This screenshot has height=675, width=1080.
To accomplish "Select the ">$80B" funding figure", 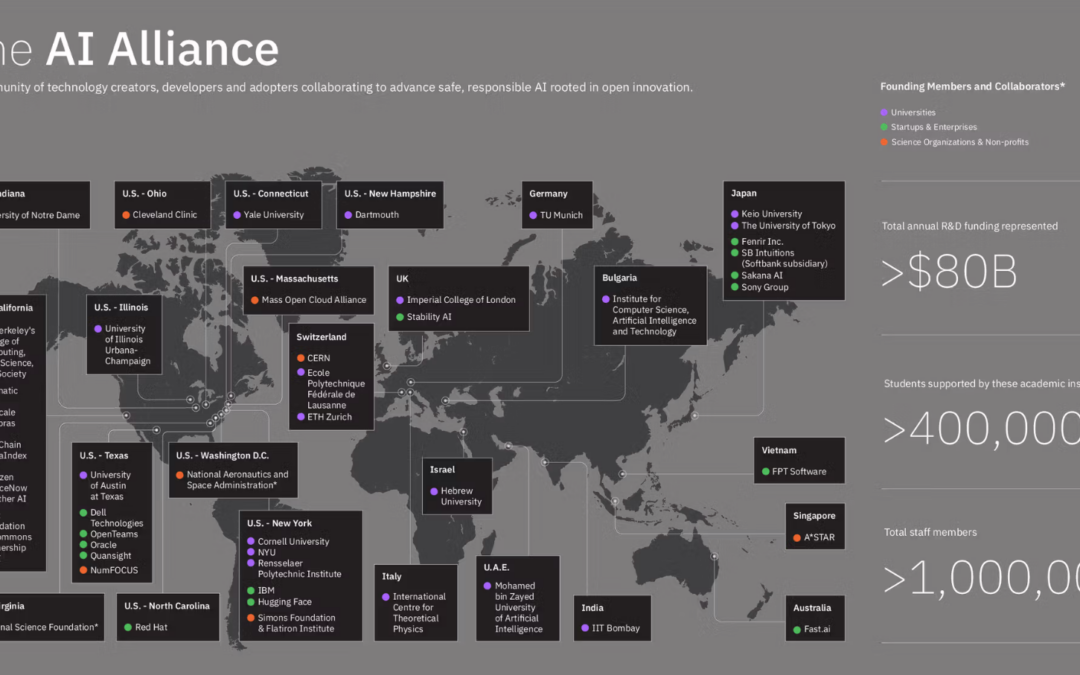I will point(949,271).
